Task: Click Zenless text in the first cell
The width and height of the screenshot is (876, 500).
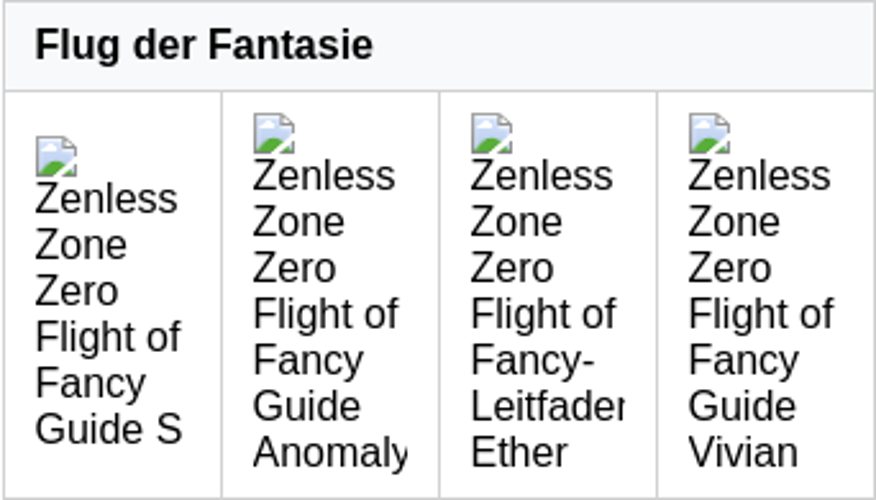Action: 106,199
